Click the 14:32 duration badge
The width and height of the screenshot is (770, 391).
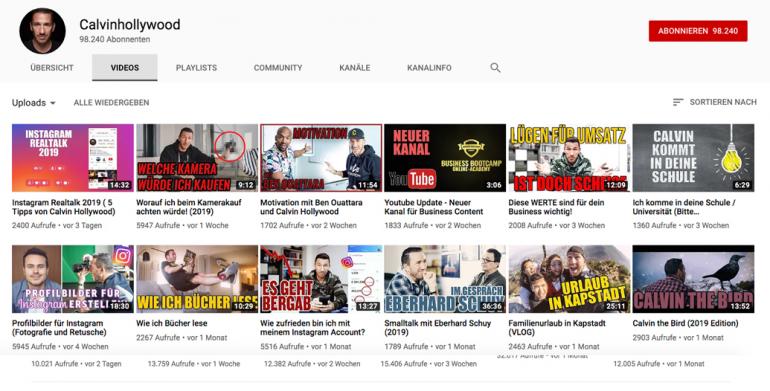[x=119, y=185]
